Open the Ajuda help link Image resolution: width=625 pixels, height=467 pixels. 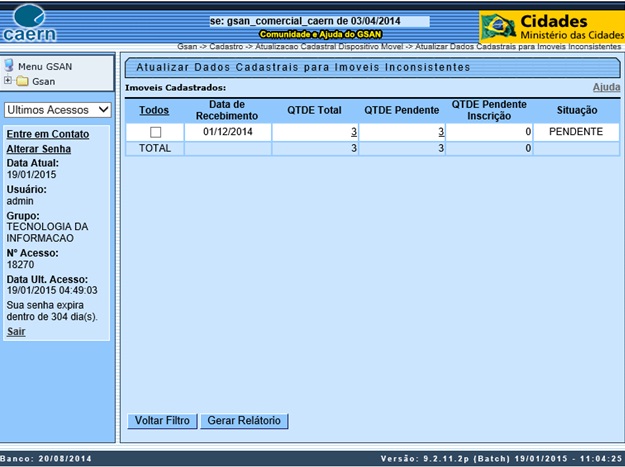pyautogui.click(x=606, y=88)
